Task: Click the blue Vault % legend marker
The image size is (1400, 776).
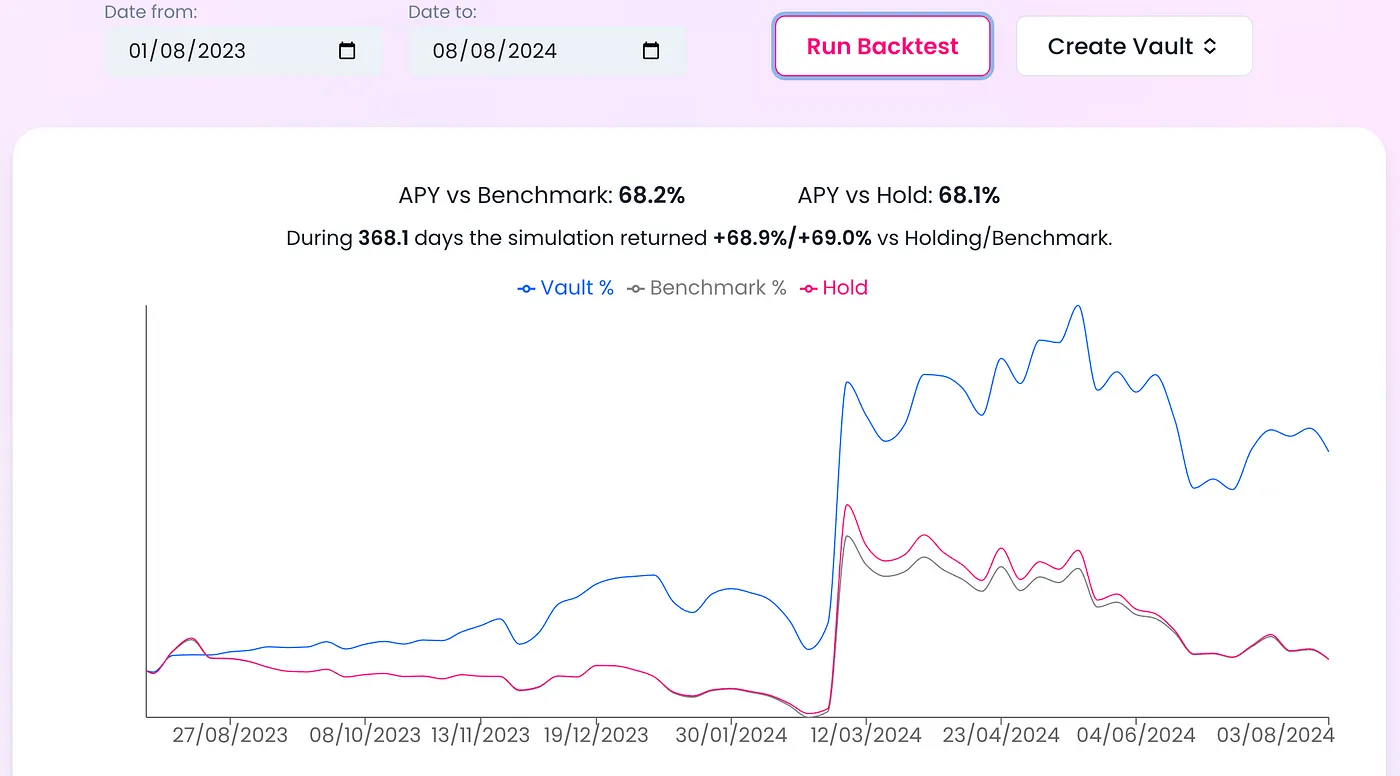Action: [526, 289]
